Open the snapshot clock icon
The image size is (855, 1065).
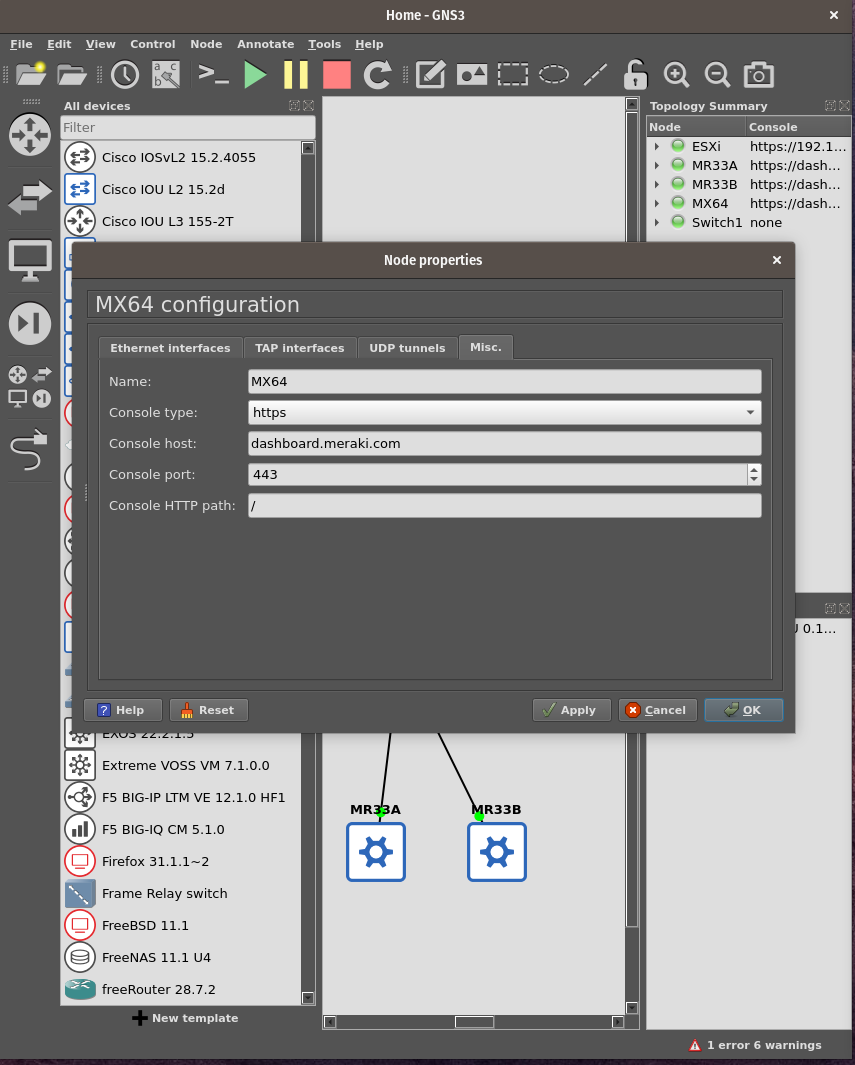[x=125, y=74]
